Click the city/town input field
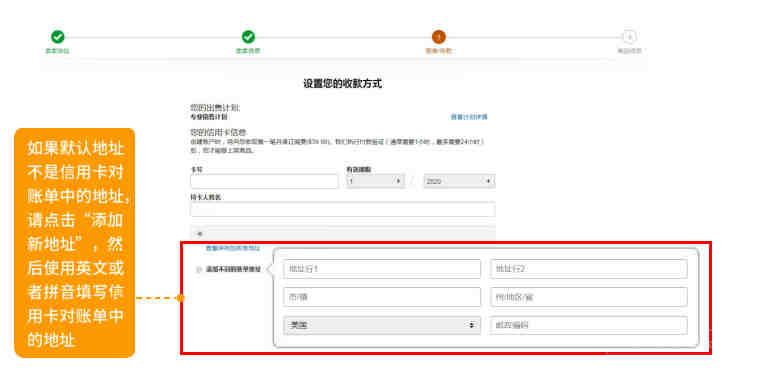This screenshot has height=376, width=766. [382, 297]
